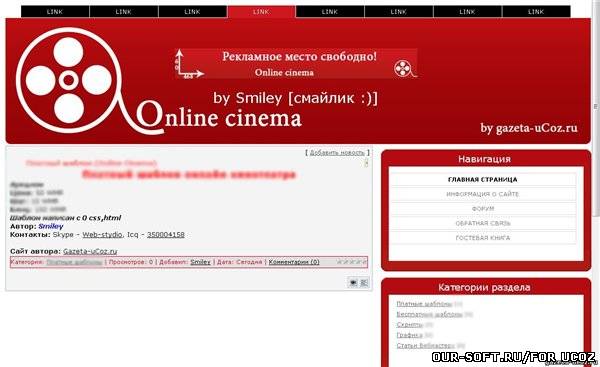Open 'ГОСТЕВАЯ КНИГА' menu item
This screenshot has width=600, height=367.
[x=483, y=238]
